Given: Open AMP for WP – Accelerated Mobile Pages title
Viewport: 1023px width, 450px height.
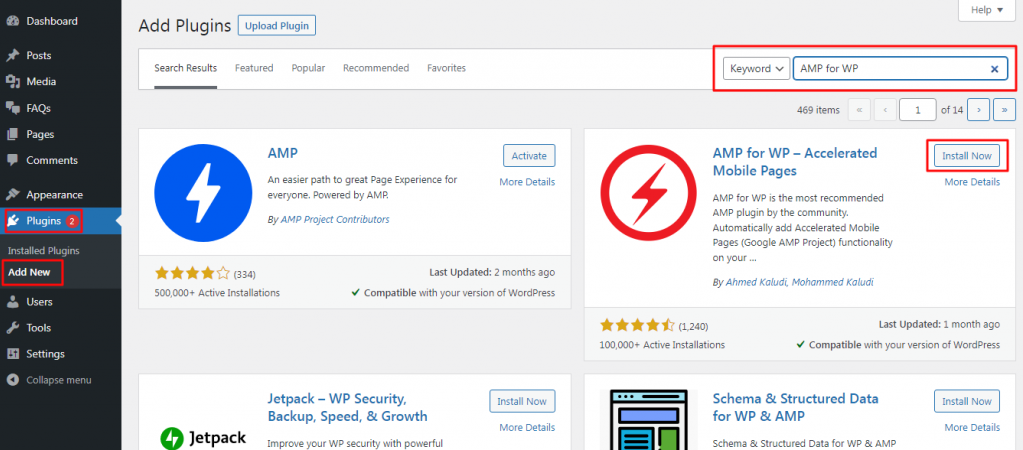Looking at the screenshot, I should tap(795, 162).
